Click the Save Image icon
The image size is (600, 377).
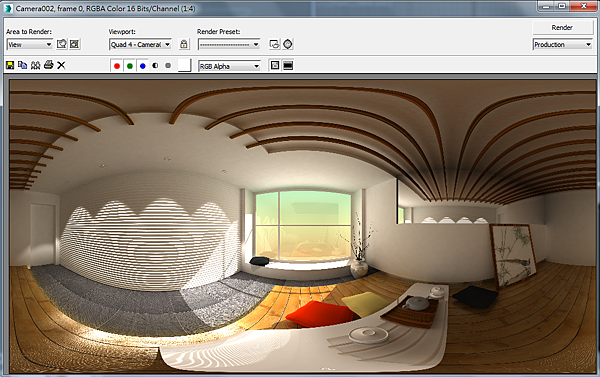pyautogui.click(x=10, y=65)
